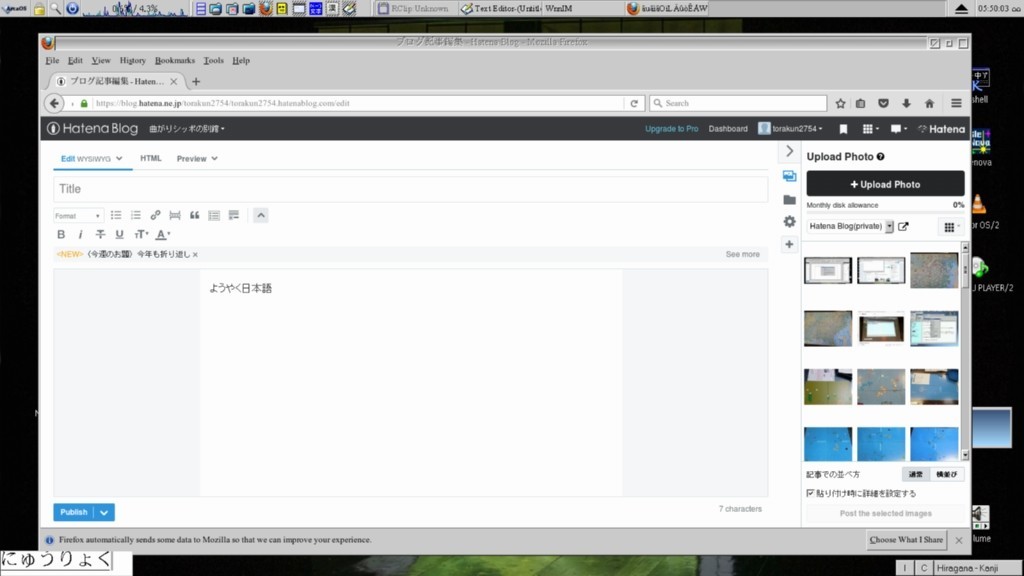This screenshot has width=1024, height=576.
Task: Switch to the HTML editing tab
Action: [151, 159]
